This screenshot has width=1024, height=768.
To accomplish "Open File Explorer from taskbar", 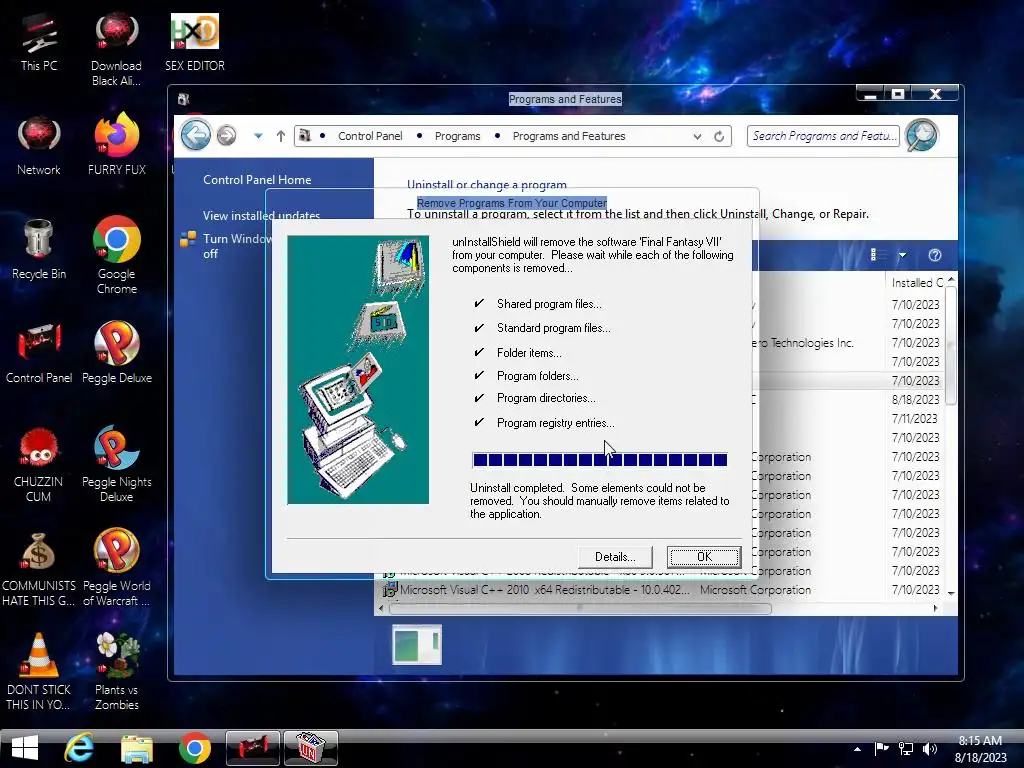I will coord(137,748).
